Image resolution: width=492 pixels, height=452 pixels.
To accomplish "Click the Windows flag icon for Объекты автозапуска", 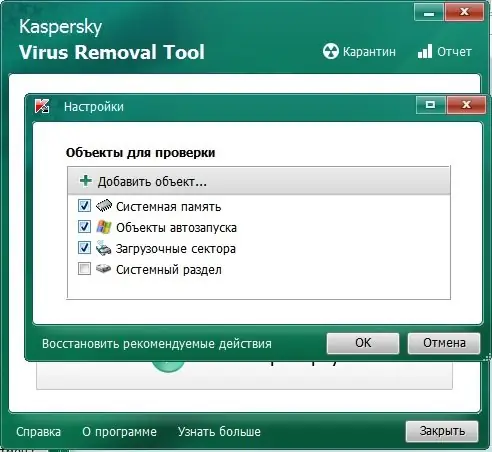I will pyautogui.click(x=104, y=227).
